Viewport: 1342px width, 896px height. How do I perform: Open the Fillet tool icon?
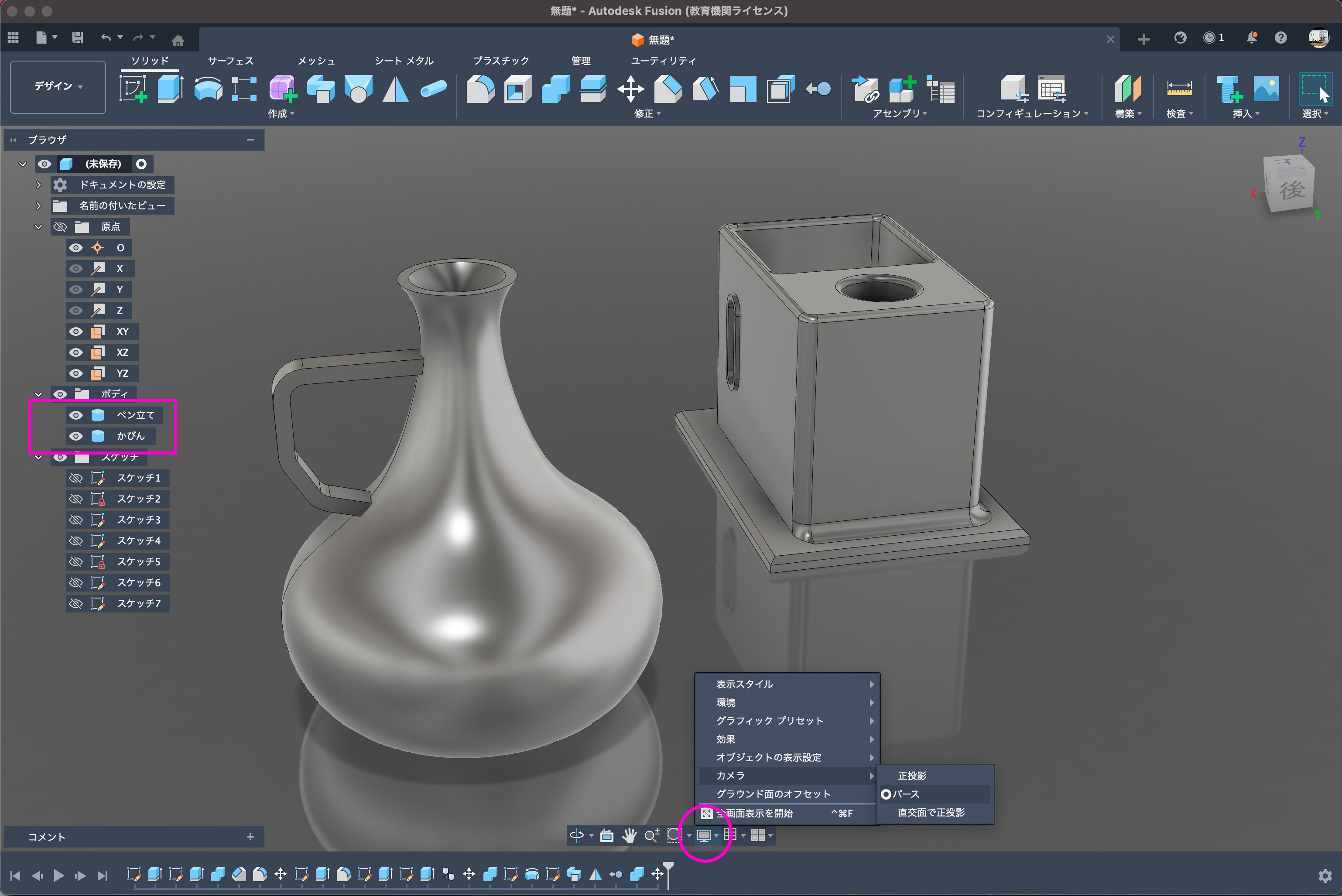tap(480, 89)
